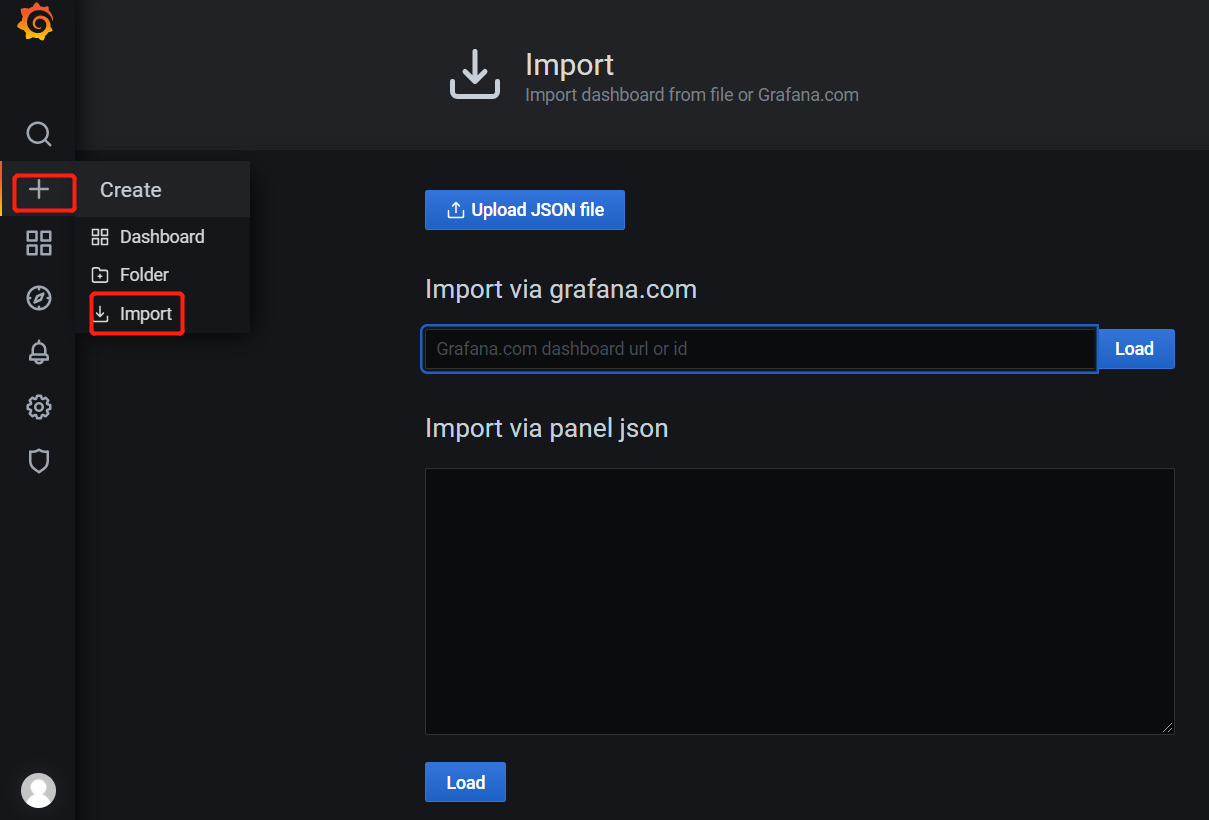Viewport: 1209px width, 820px height.
Task: Click the Upload JSON file button
Action: tap(525, 210)
